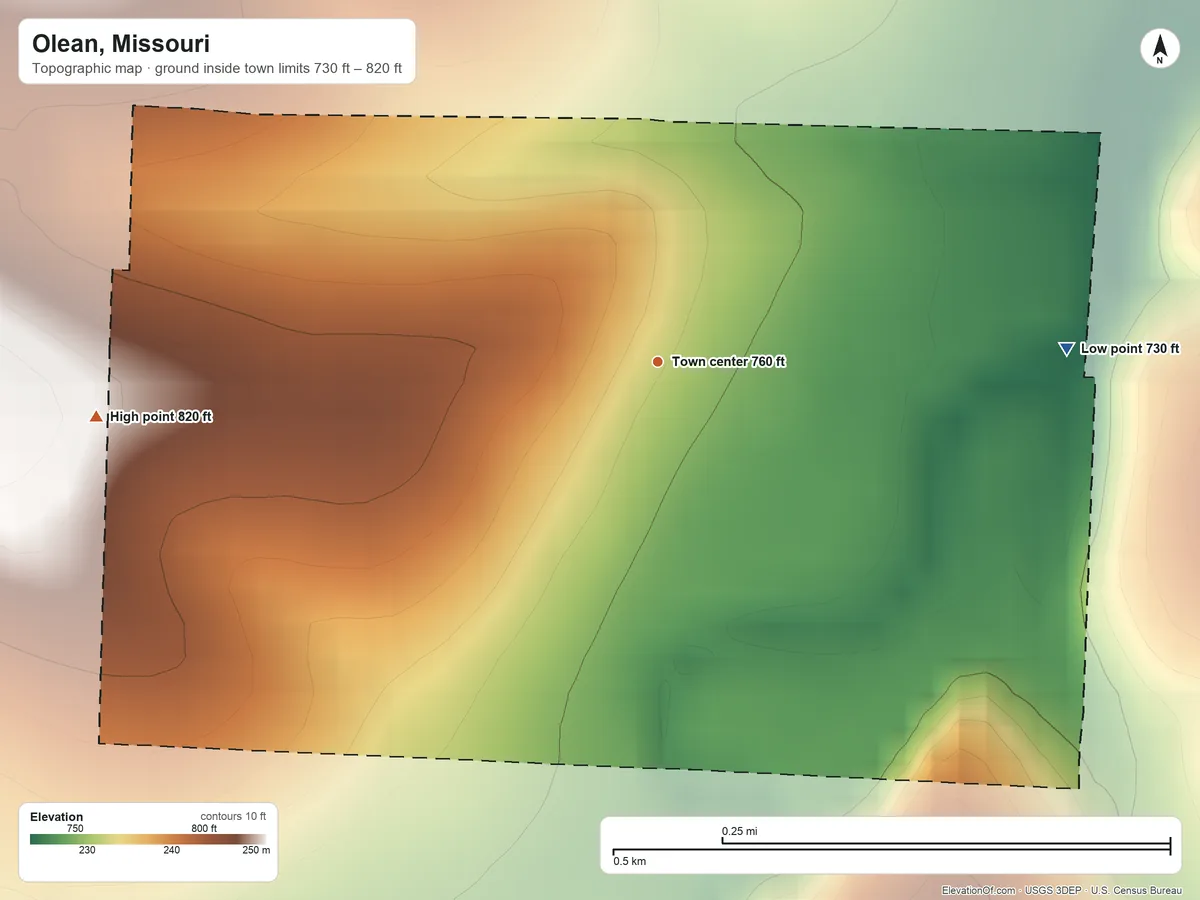
Task: Select the 'Olean, Missouri' title text
Action: [x=121, y=44]
